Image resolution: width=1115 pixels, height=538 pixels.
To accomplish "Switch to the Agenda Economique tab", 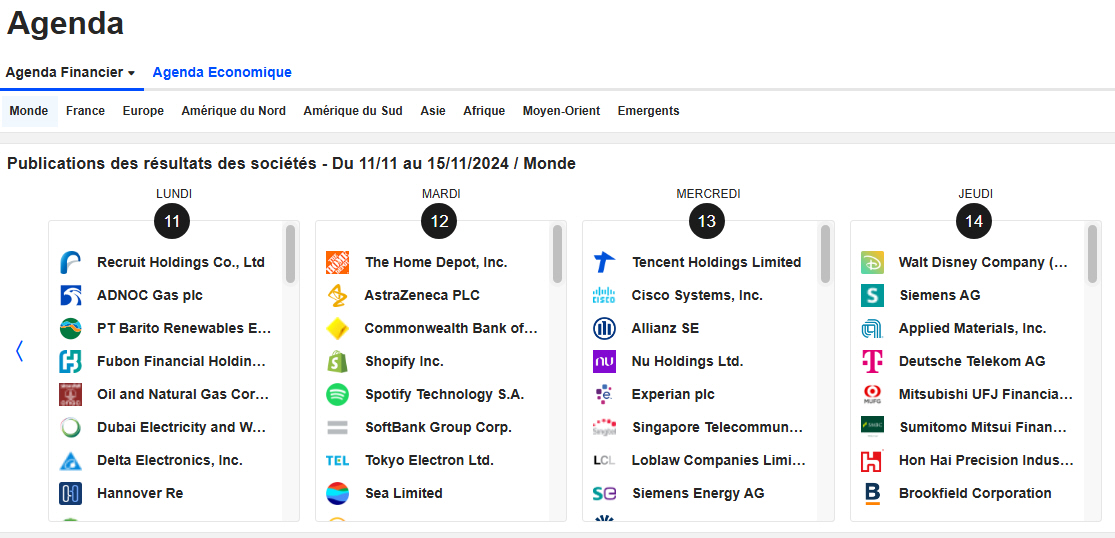I will [222, 73].
